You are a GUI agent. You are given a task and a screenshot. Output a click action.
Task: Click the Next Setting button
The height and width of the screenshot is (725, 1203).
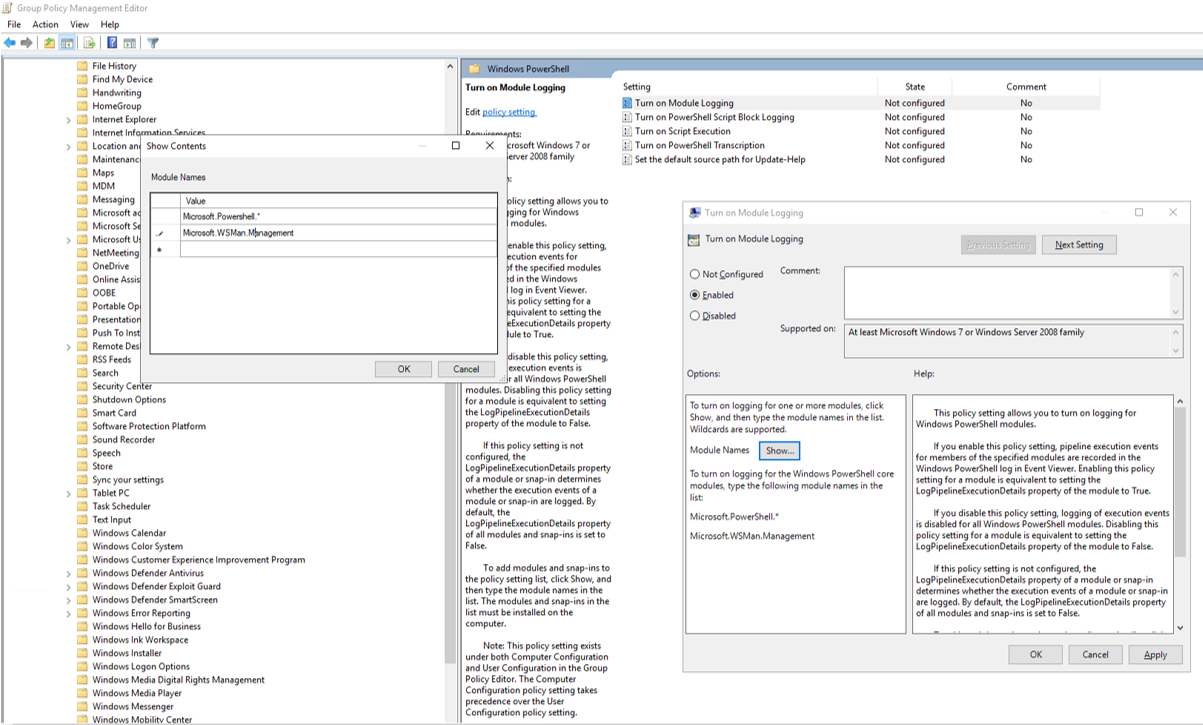point(1079,245)
